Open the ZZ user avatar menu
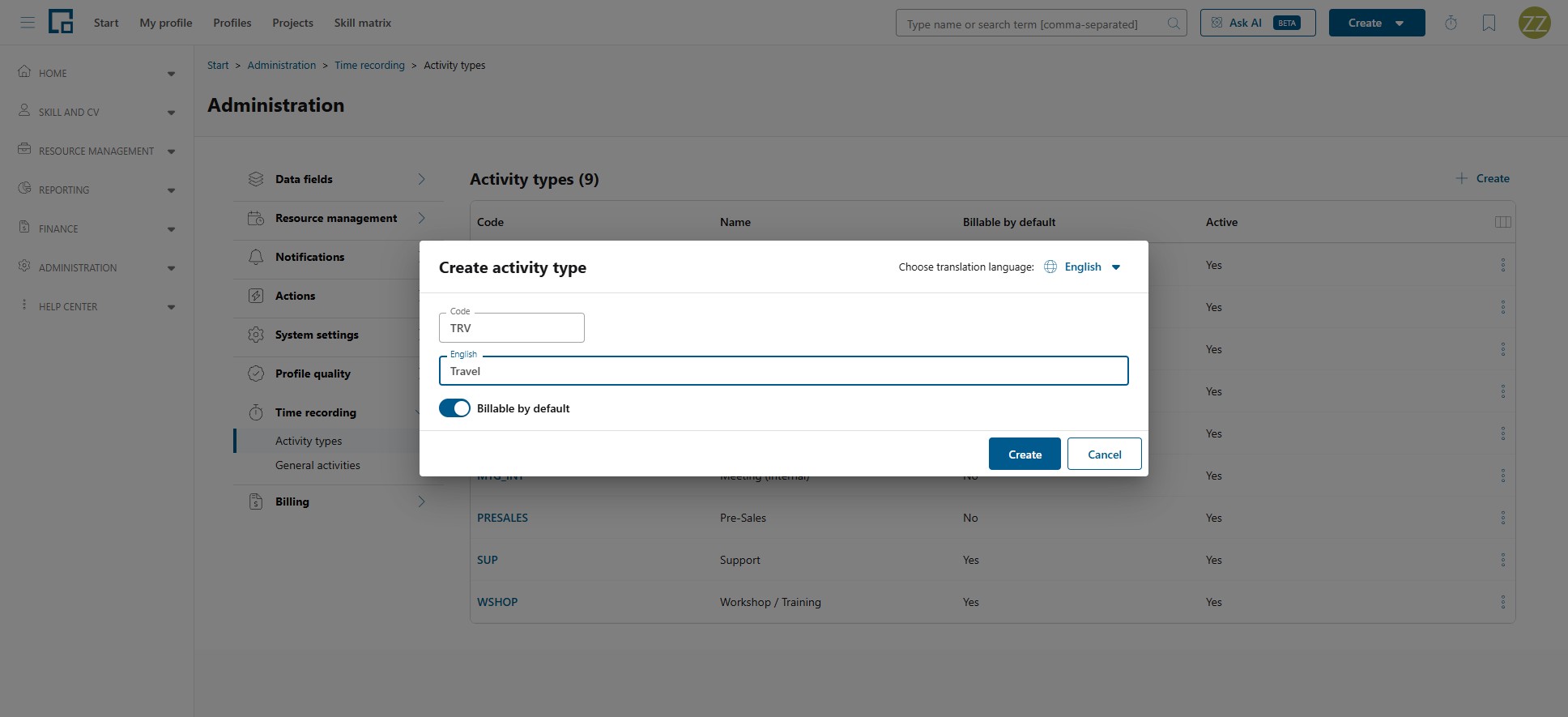This screenshot has width=1568, height=717. pos(1534,23)
